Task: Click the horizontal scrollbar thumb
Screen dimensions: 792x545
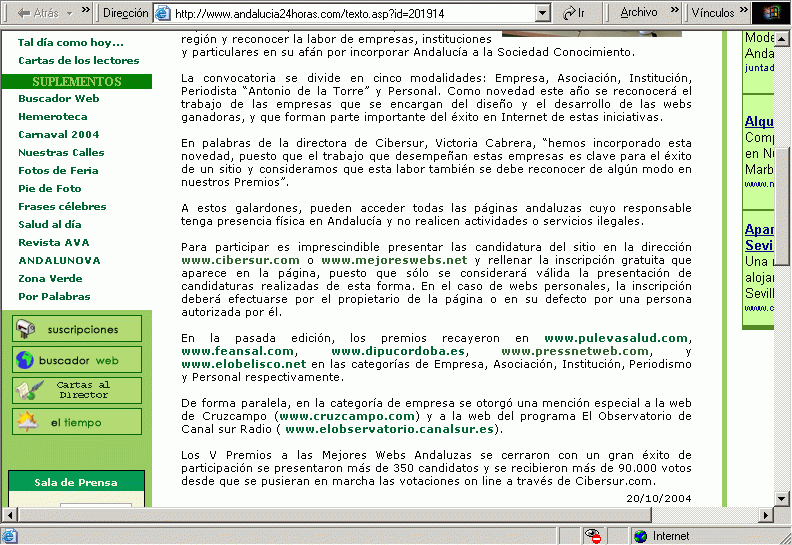Action: tap(335, 515)
